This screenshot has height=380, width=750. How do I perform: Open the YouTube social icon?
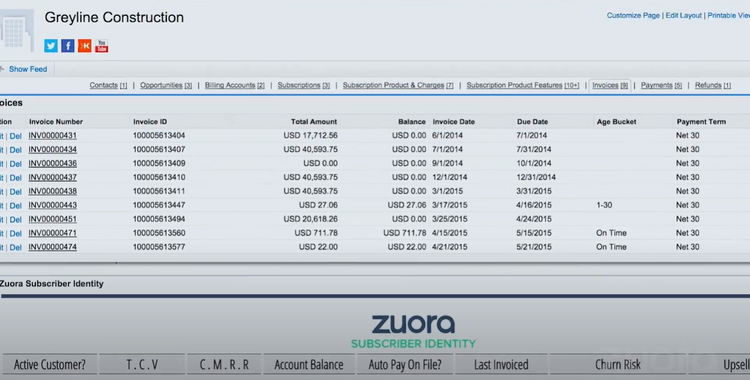click(x=101, y=45)
